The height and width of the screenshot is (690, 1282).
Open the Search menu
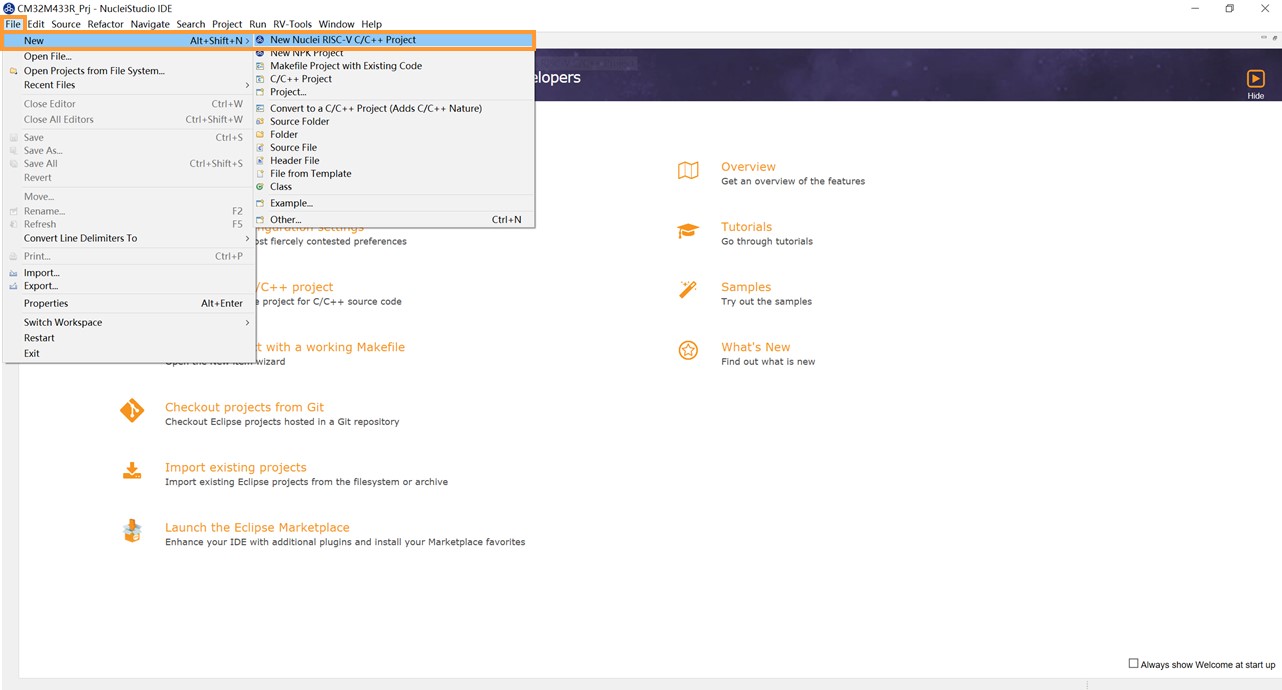coord(191,24)
